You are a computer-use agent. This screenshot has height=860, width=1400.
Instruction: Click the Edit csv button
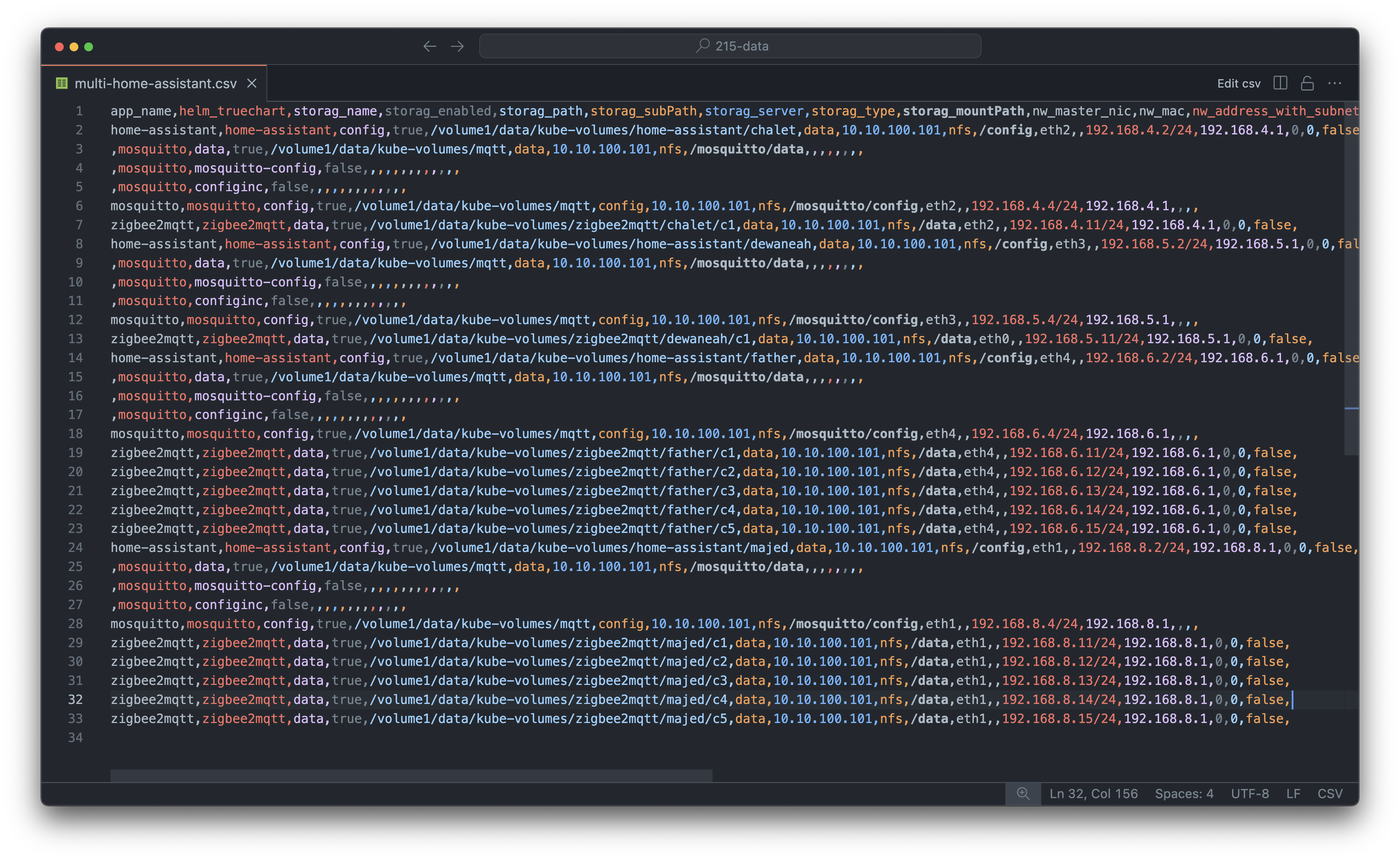(1239, 84)
